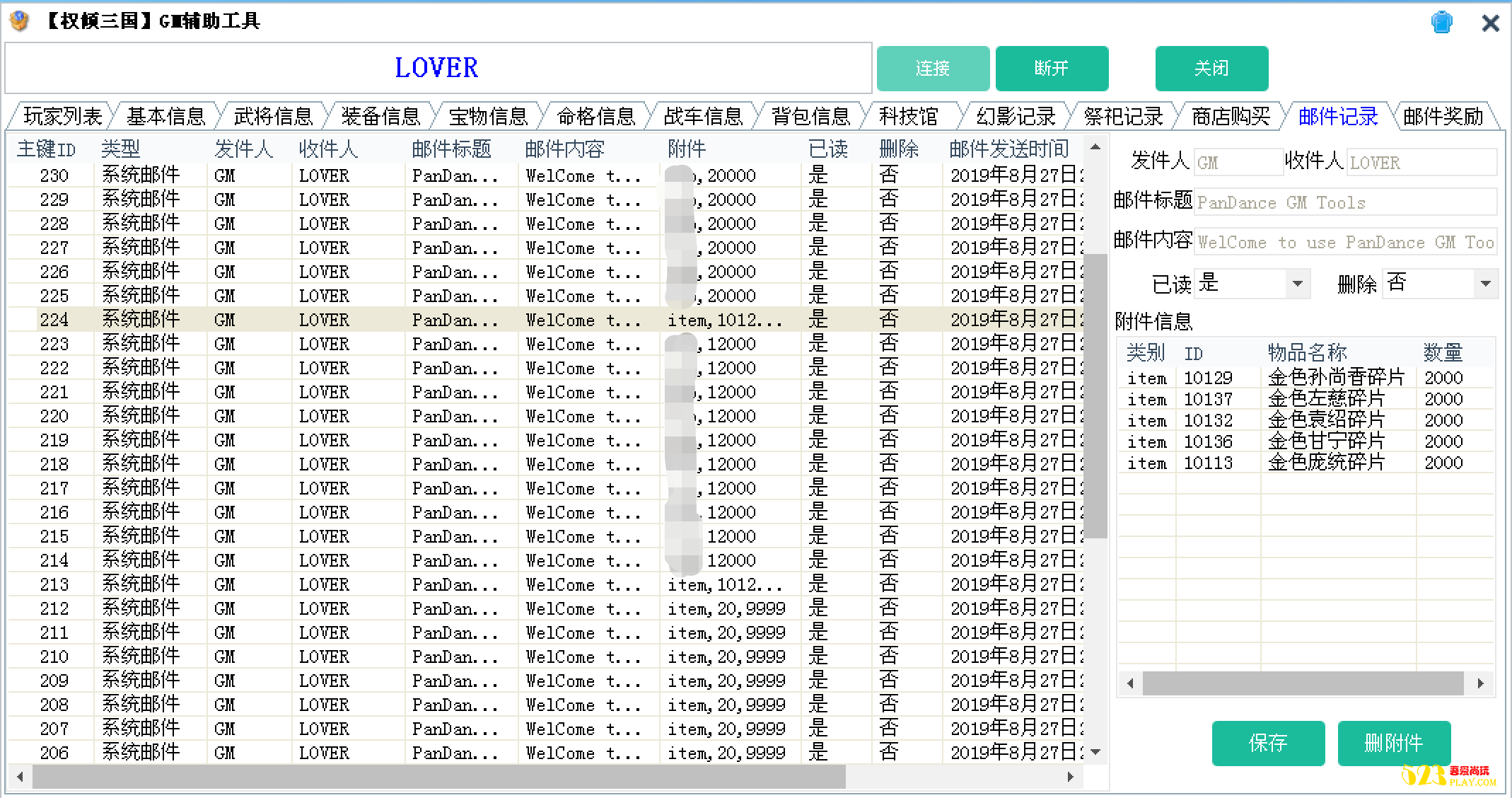Viewport: 1512px width, 798px height.
Task: Open the 装备信息 tab
Action: pyautogui.click(x=380, y=116)
